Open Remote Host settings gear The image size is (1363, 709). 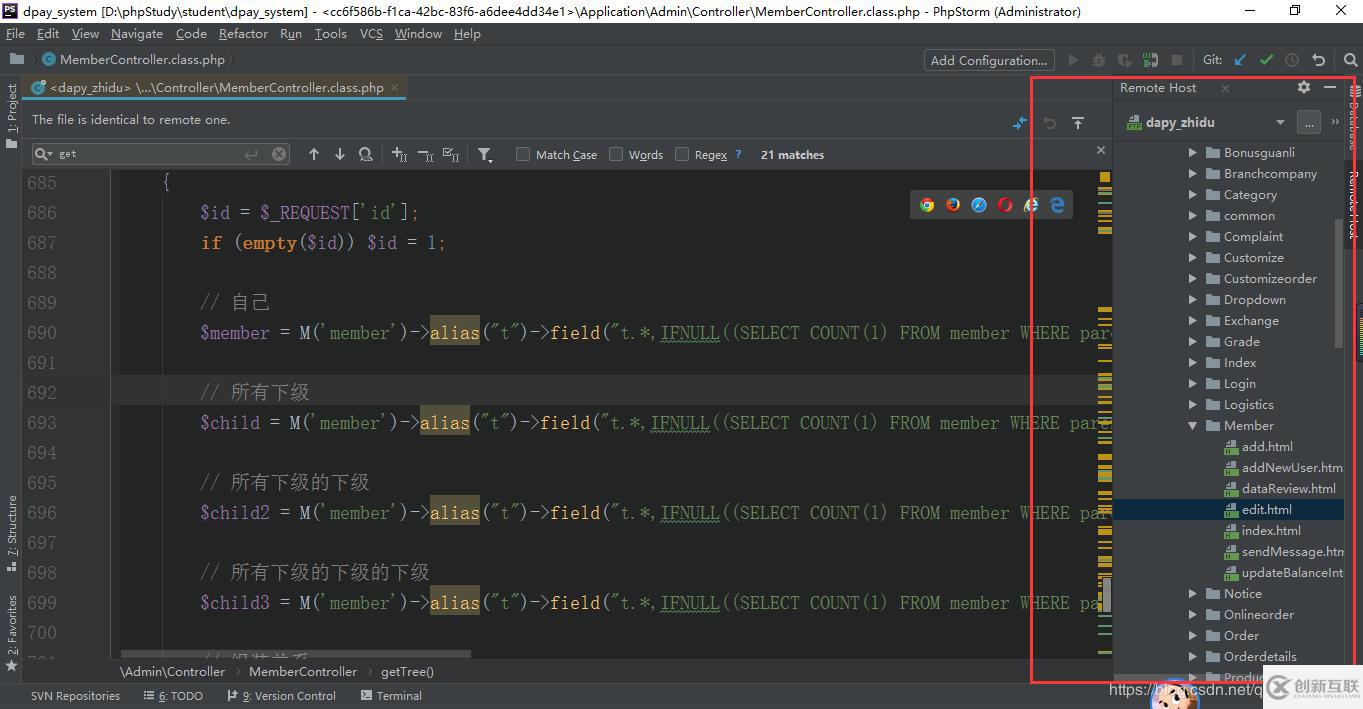point(1304,87)
